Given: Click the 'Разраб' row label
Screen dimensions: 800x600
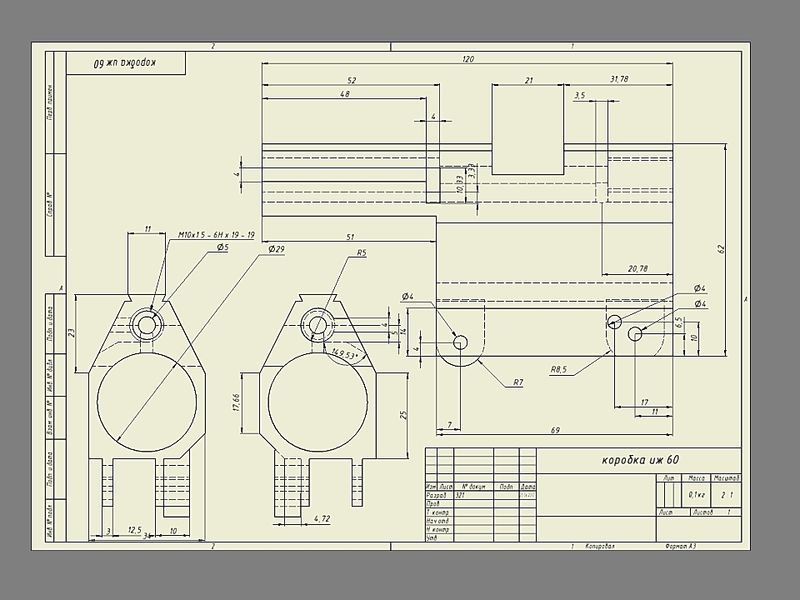Looking at the screenshot, I should coord(436,495).
